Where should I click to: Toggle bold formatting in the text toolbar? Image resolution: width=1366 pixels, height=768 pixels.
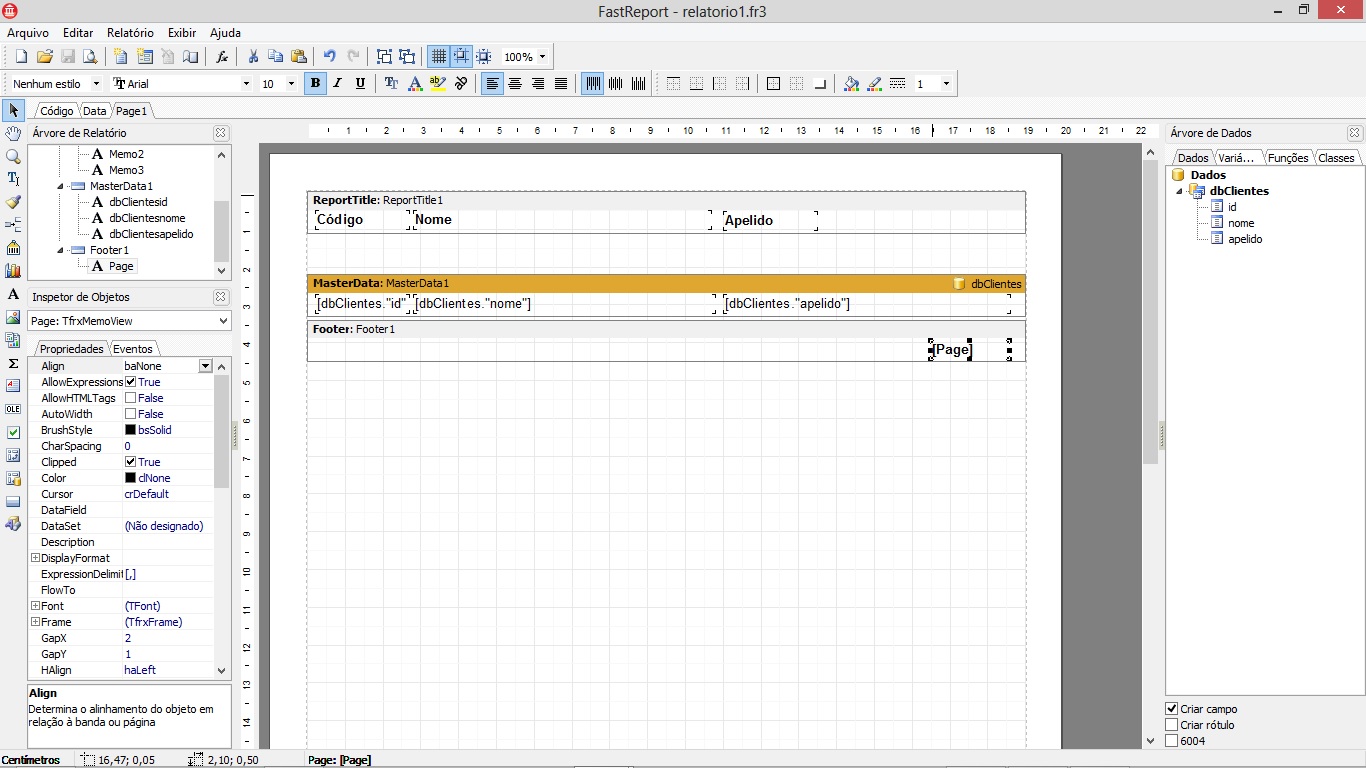pos(315,83)
